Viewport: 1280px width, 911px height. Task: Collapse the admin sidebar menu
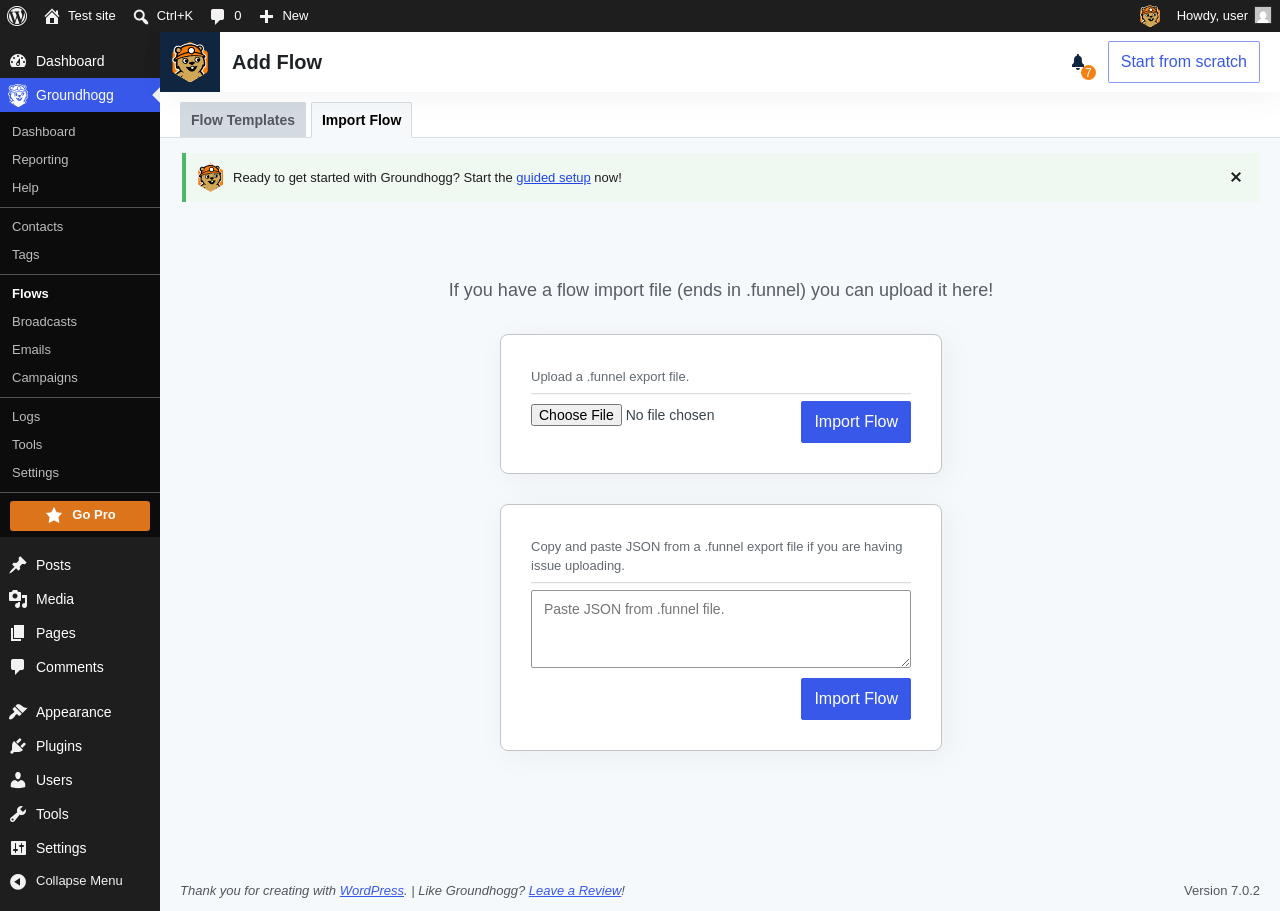point(80,881)
